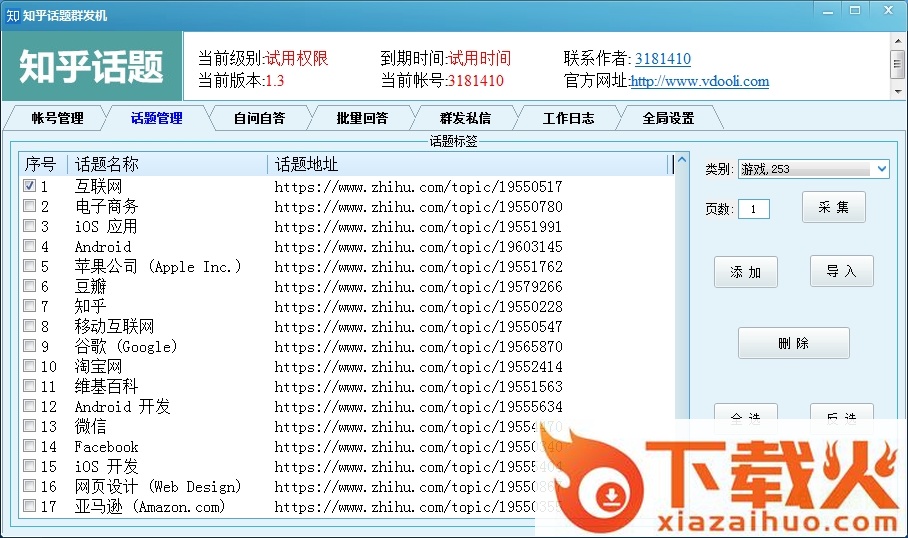Open the 全局设置 tab

(x=668, y=118)
